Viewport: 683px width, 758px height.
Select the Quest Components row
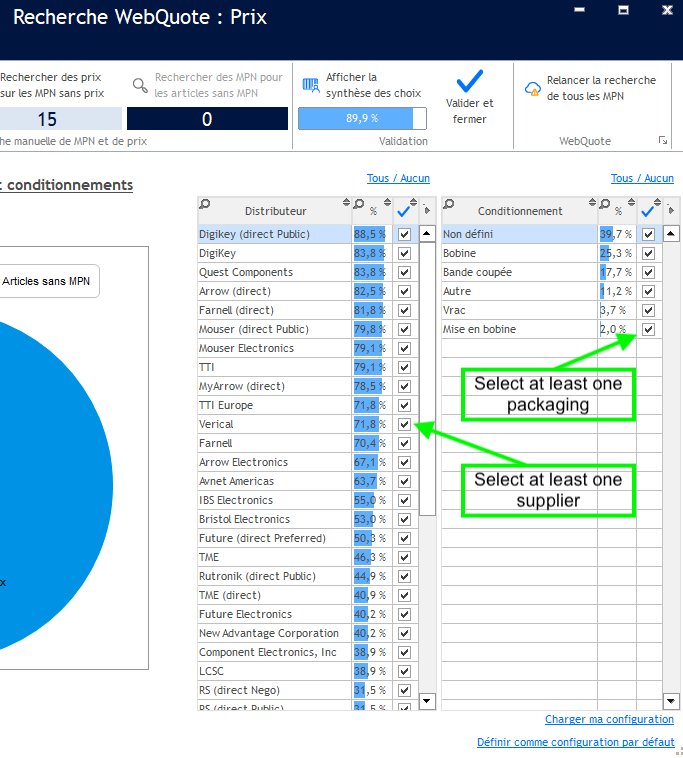tap(246, 272)
